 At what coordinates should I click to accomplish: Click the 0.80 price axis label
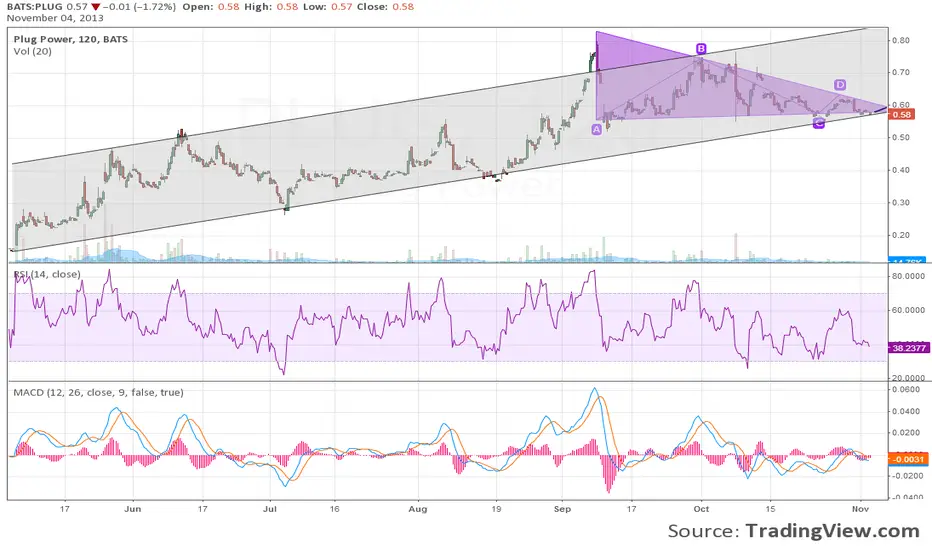[x=900, y=40]
